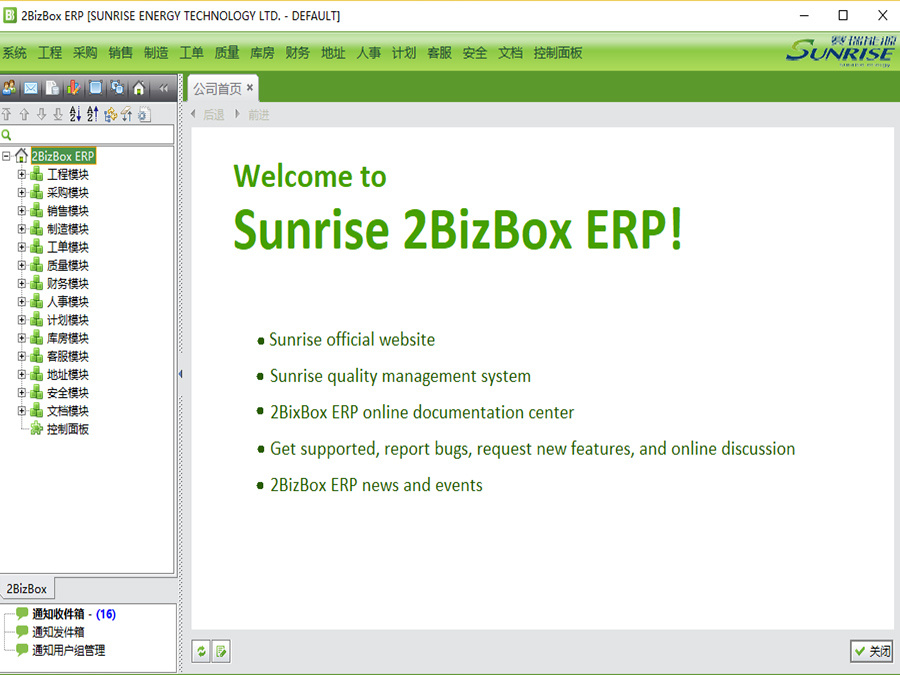Open the document with gear settings icon
Viewport: 900px width, 675px height.
(144, 114)
